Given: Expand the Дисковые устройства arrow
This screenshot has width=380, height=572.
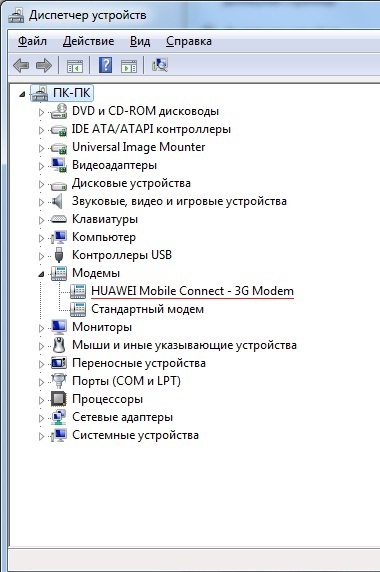Looking at the screenshot, I should (x=41, y=184).
